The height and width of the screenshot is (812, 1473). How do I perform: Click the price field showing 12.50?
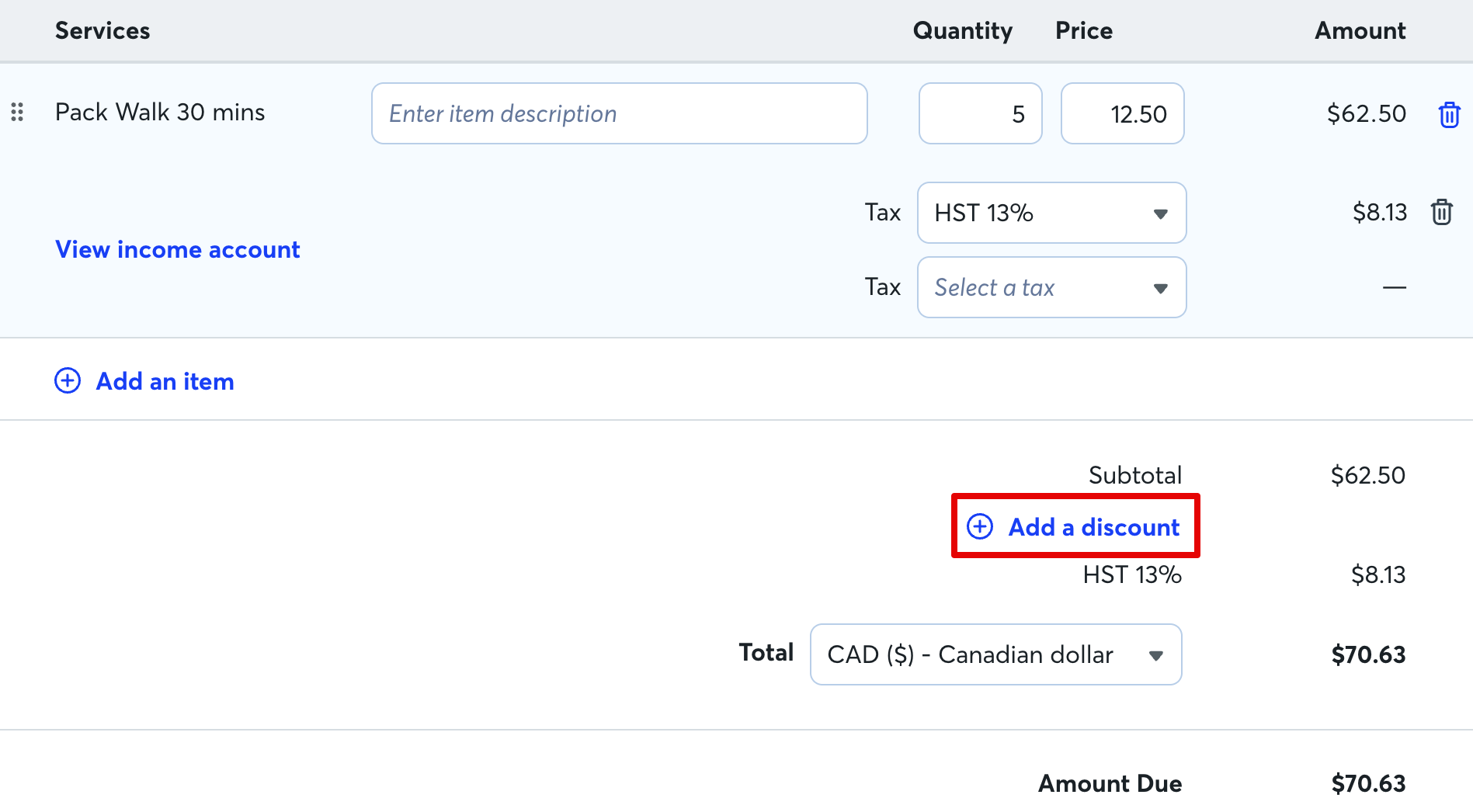point(1122,113)
